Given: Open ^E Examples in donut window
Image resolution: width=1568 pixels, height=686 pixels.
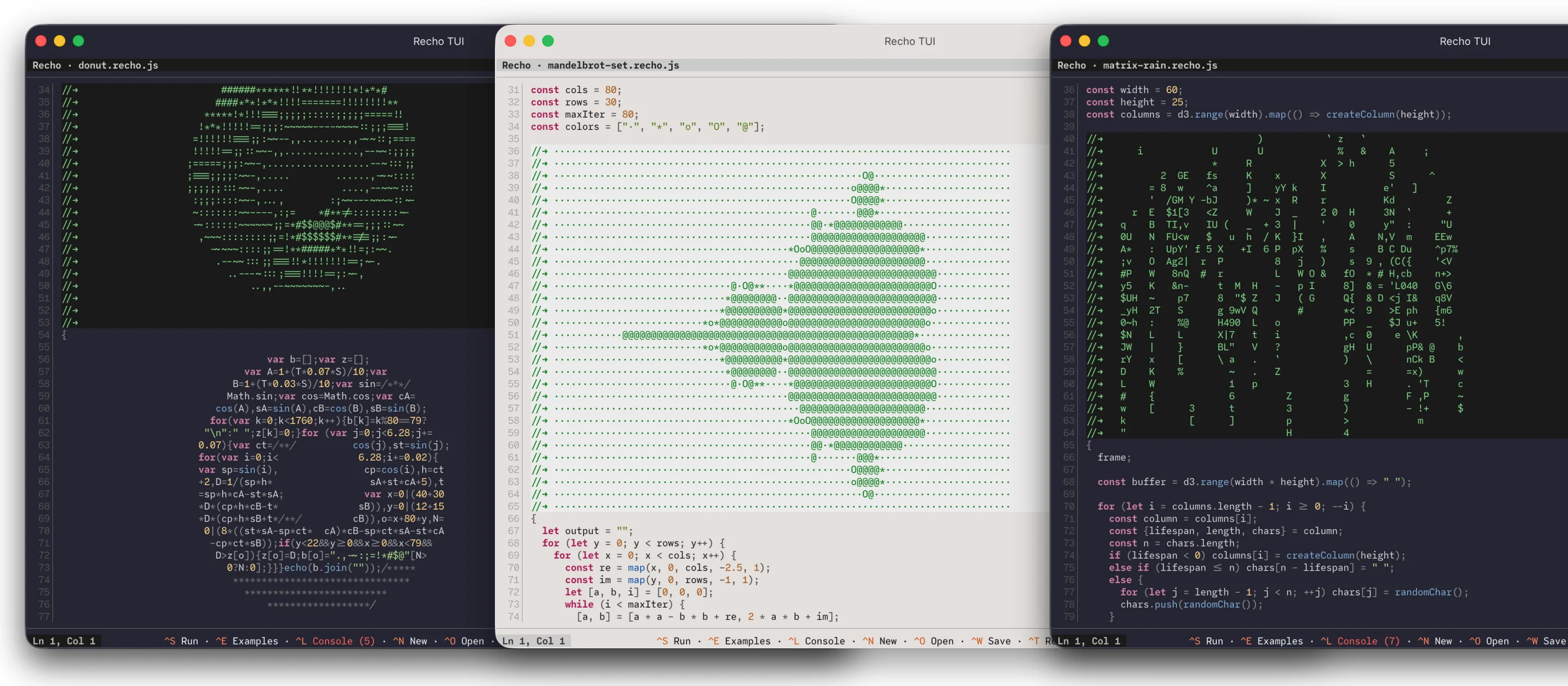Looking at the screenshot, I should point(247,641).
